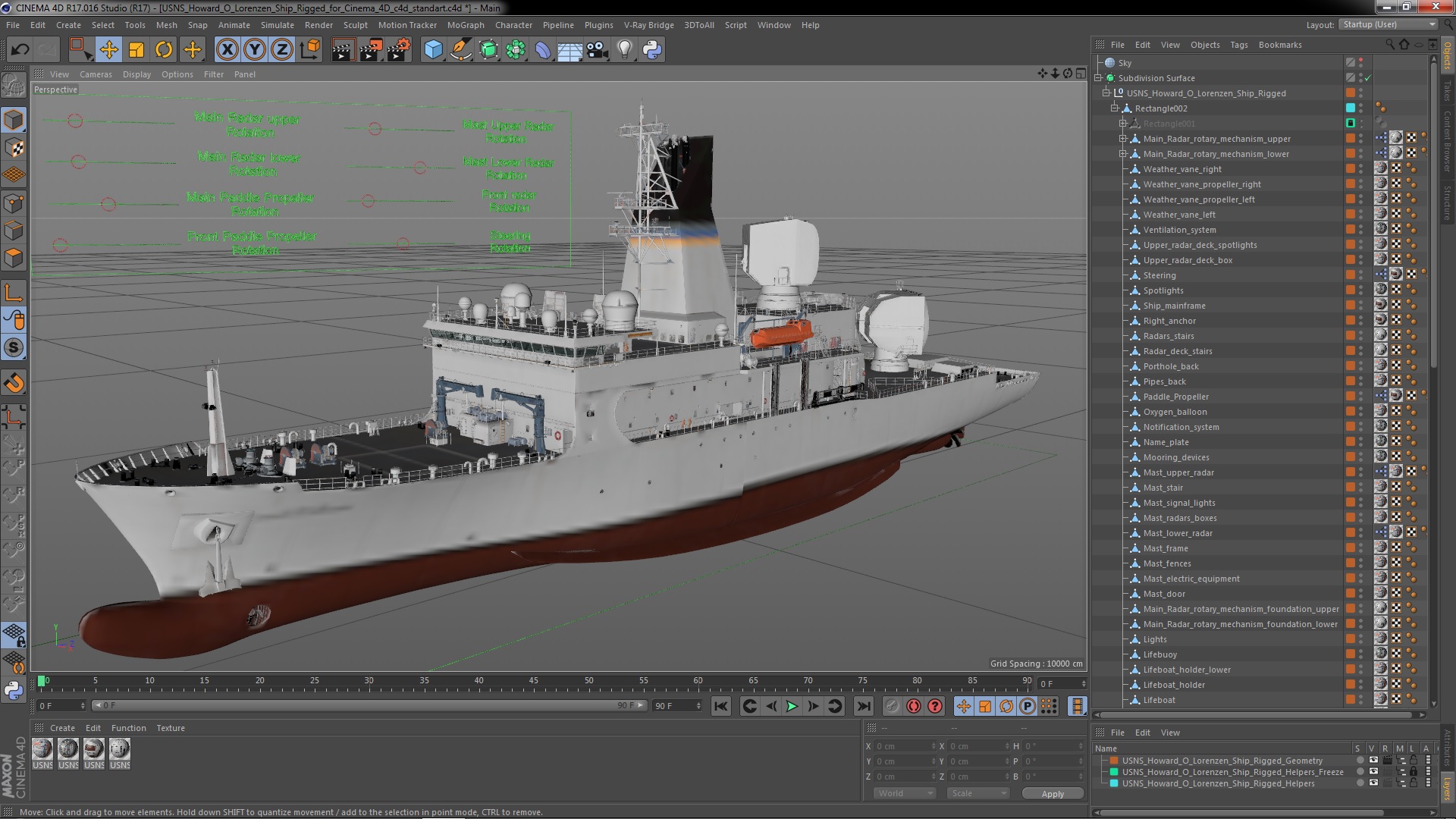Toggle the Snap enable S icon
The height and width of the screenshot is (819, 1456).
[x=14, y=348]
